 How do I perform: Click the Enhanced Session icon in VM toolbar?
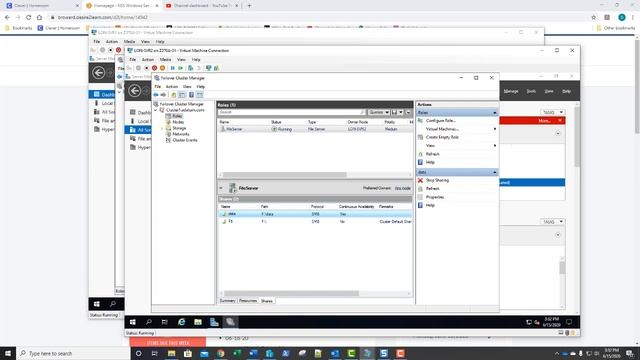point(209,68)
